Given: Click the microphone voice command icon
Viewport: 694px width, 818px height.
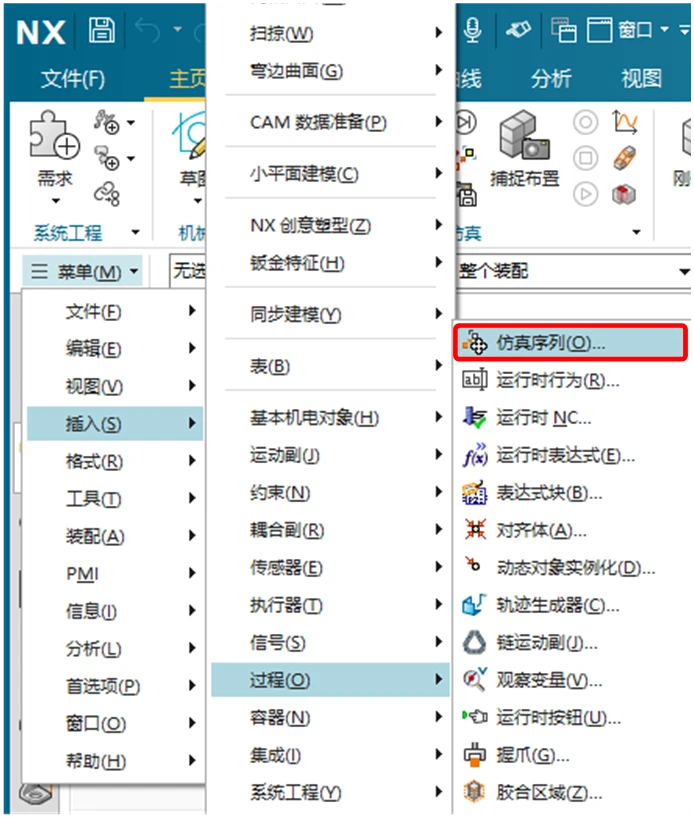Looking at the screenshot, I should pyautogui.click(x=473, y=30).
